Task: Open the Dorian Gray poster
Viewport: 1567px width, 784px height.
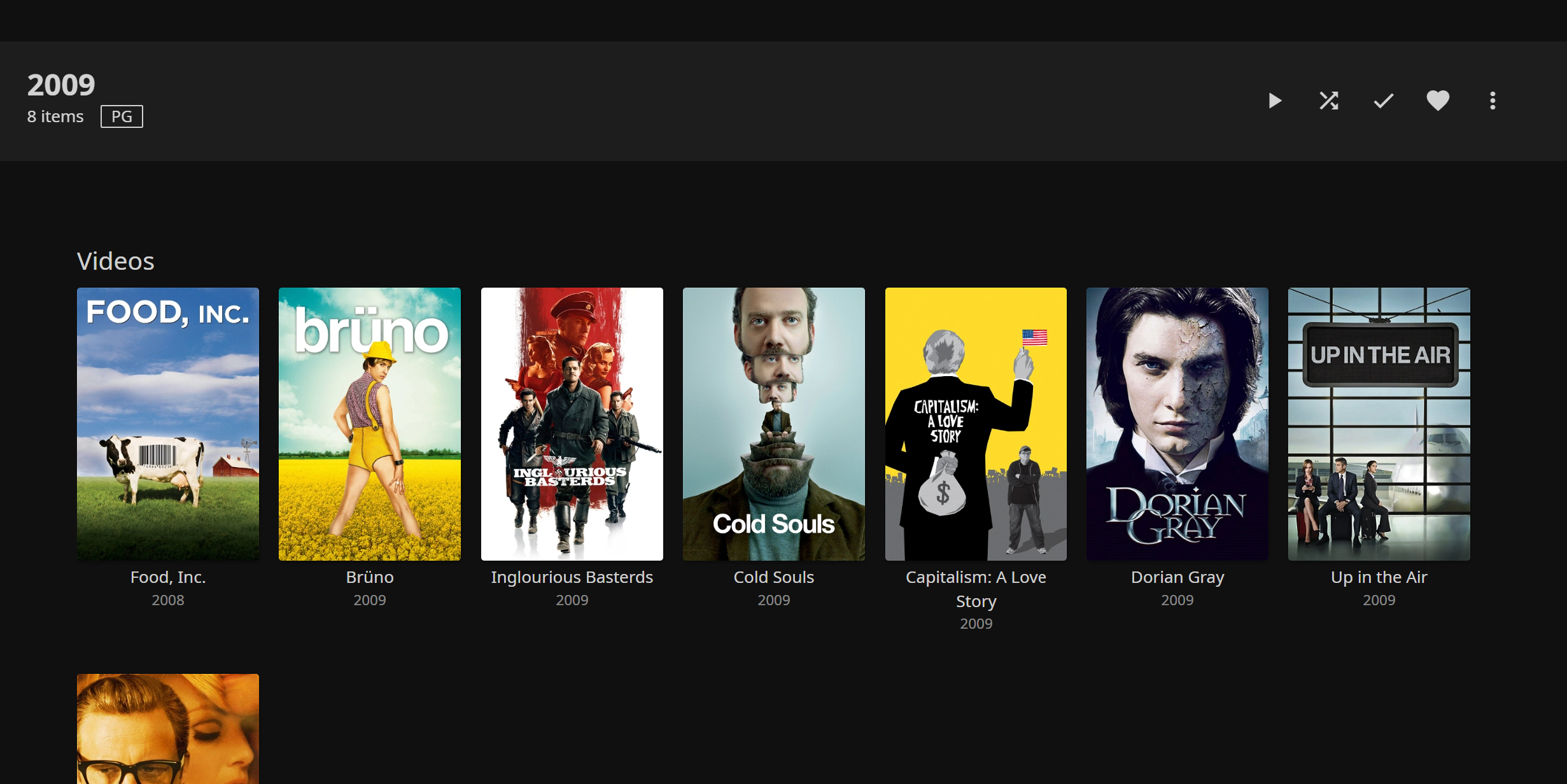Action: click(1177, 424)
